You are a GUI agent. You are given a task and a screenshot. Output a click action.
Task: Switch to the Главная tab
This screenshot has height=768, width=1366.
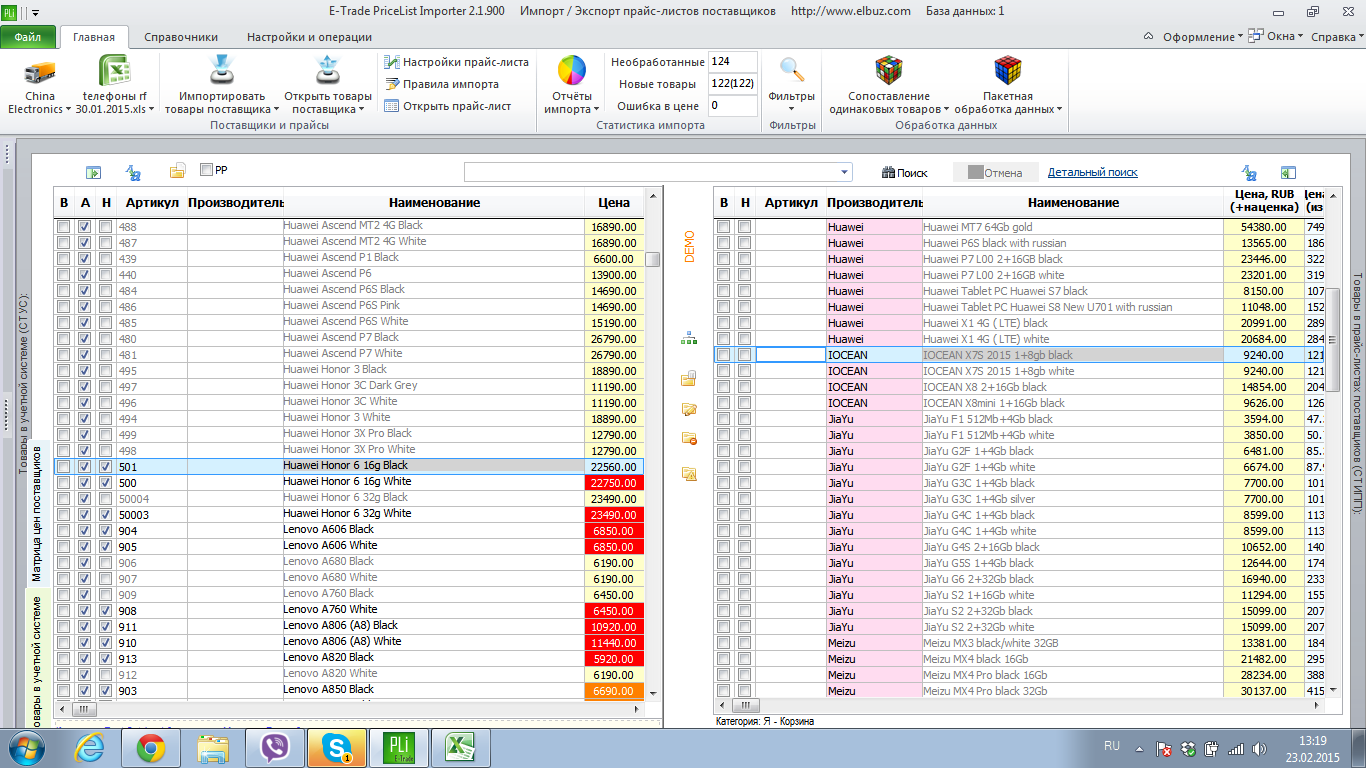click(94, 37)
